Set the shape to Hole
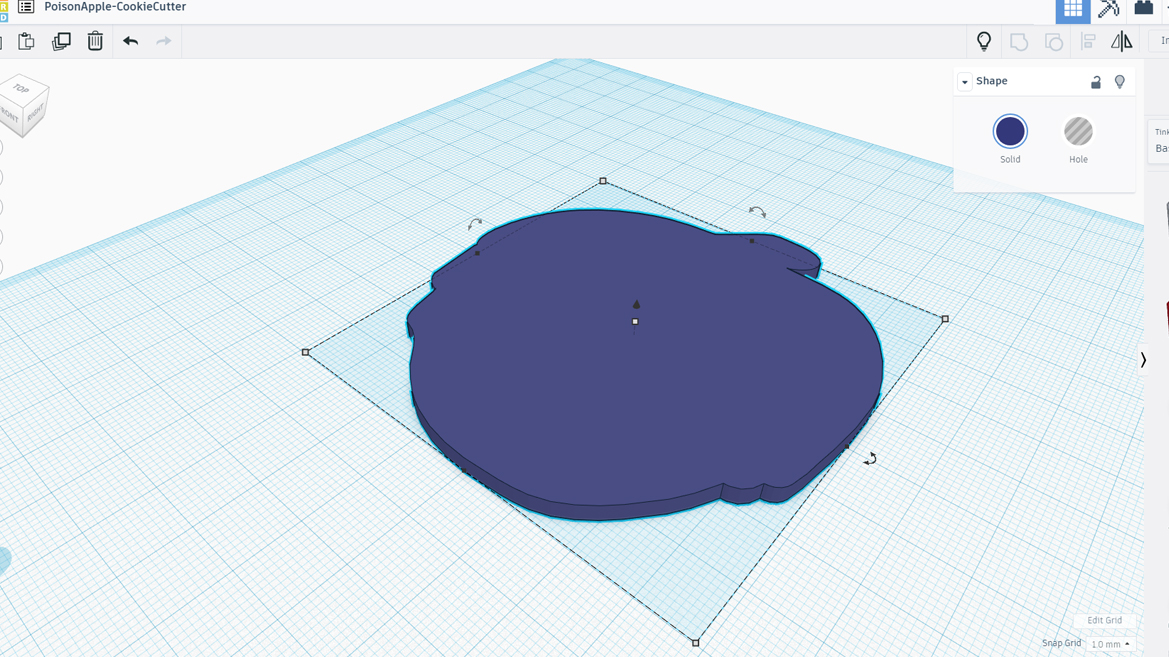The width and height of the screenshot is (1169, 657). click(1078, 131)
